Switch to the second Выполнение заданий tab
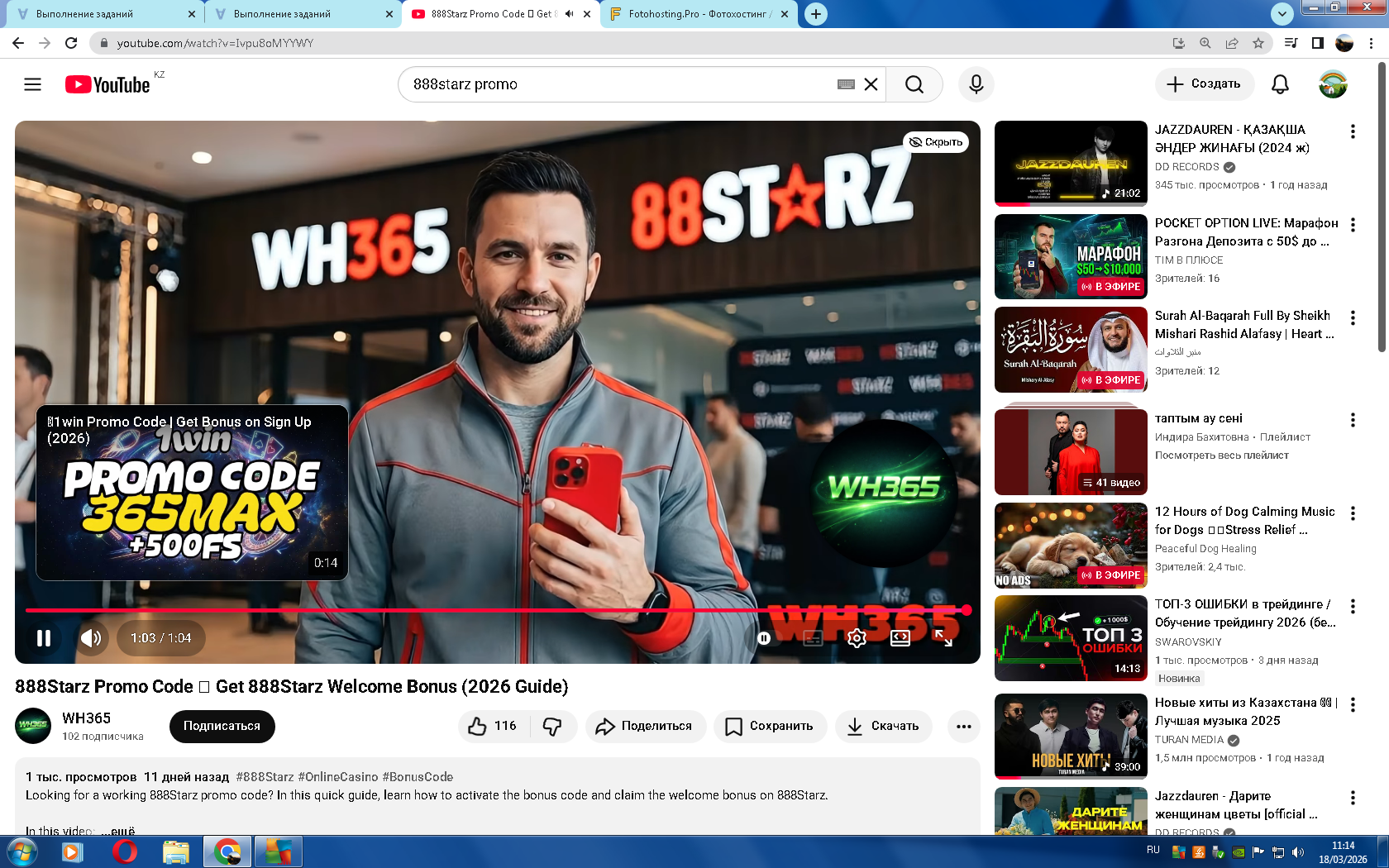 301,14
